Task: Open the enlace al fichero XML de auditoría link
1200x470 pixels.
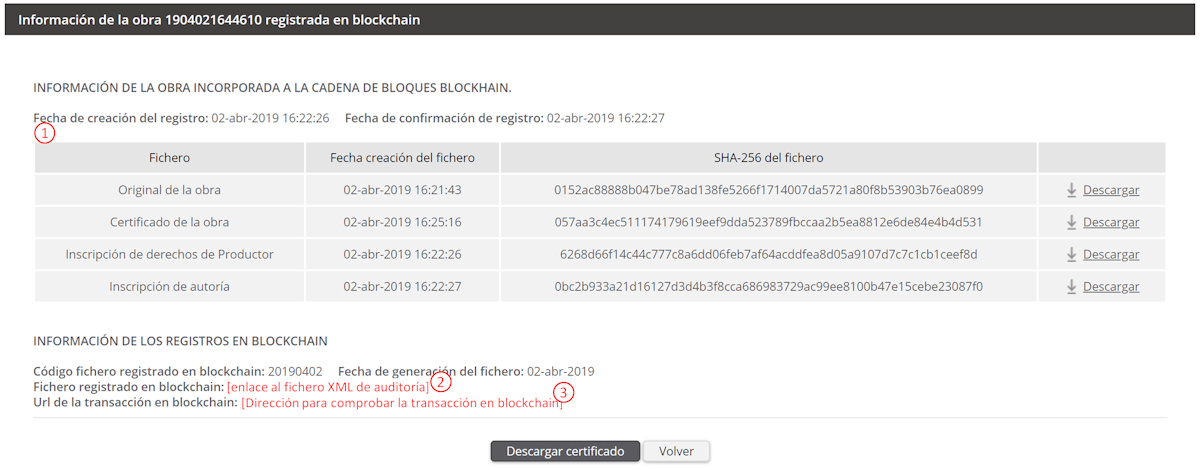Action: tap(328, 386)
